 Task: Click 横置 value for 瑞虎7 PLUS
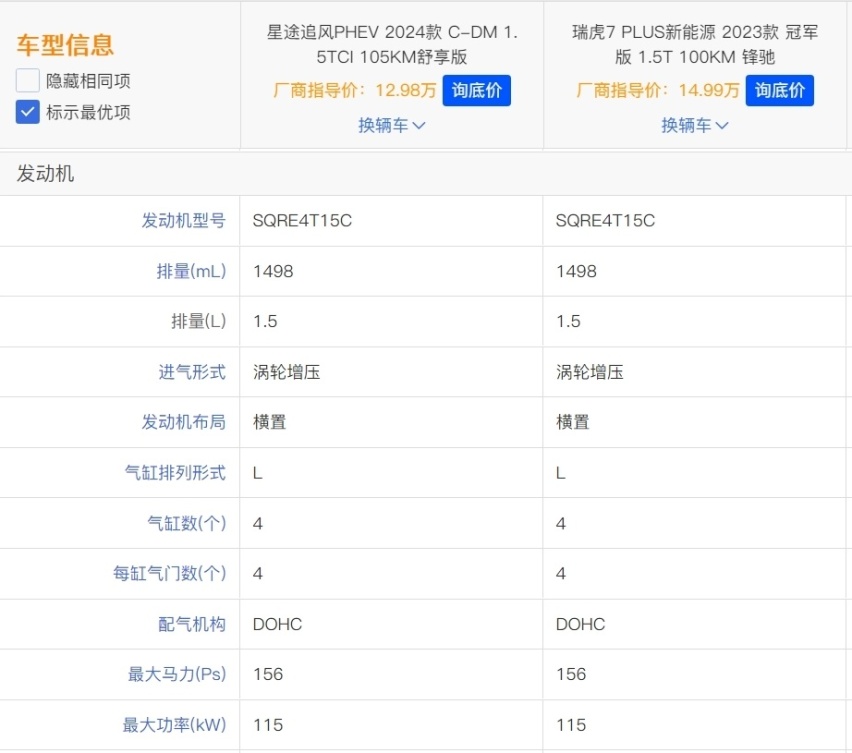573,422
